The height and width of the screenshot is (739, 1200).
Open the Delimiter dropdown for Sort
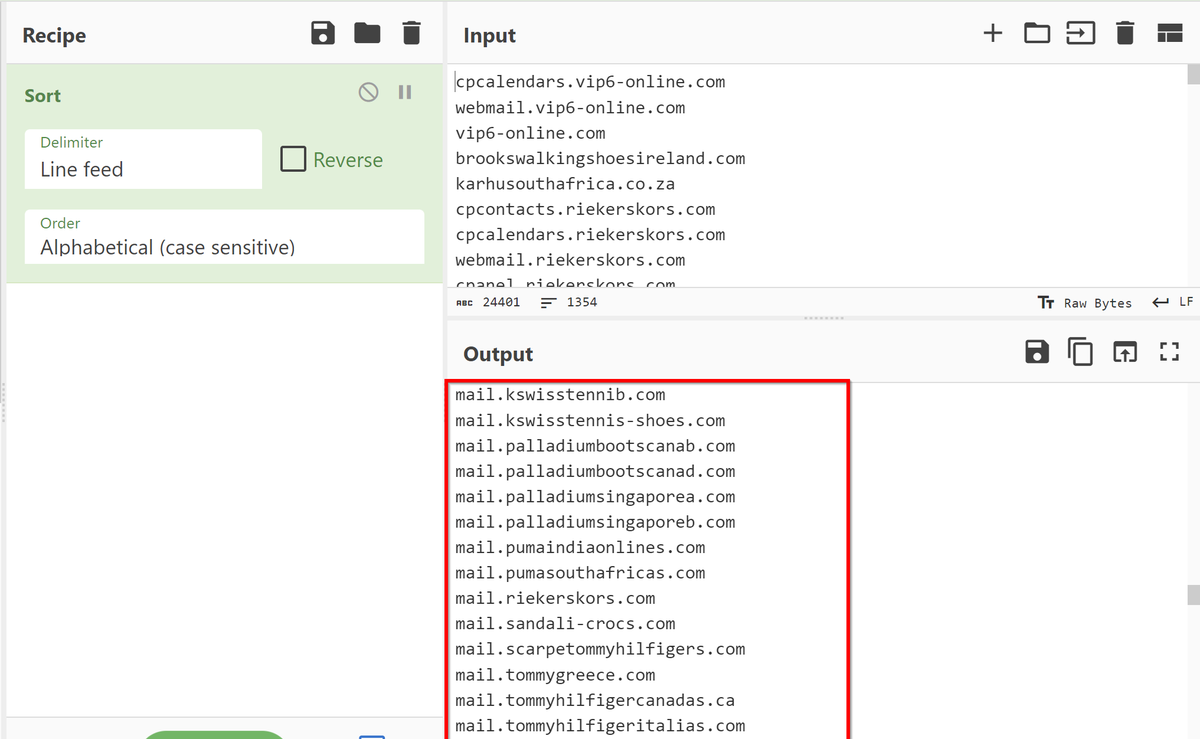click(143, 159)
